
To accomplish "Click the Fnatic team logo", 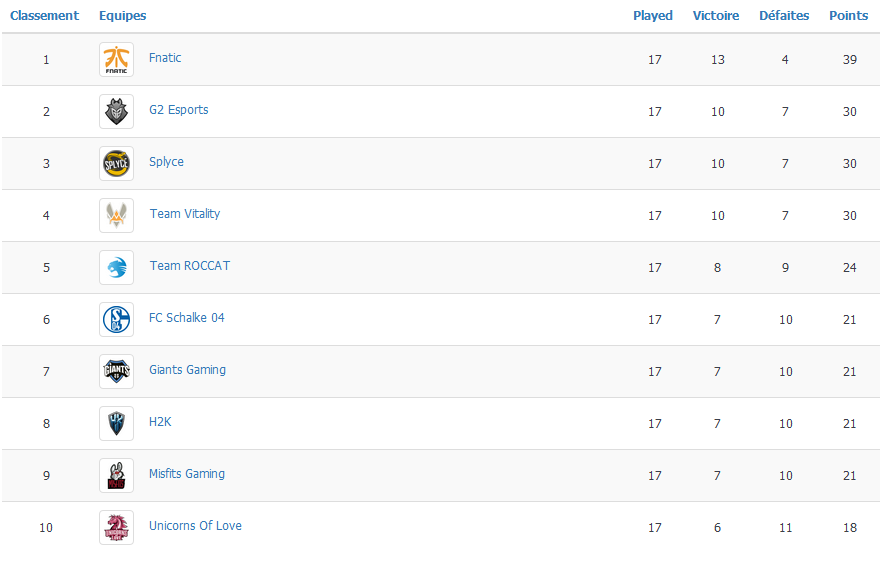I will pos(116,59).
